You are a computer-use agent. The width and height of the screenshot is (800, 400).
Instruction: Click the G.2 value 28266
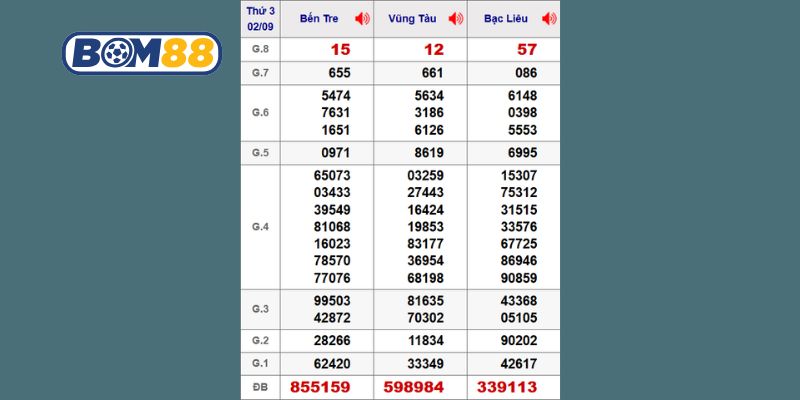tap(332, 341)
